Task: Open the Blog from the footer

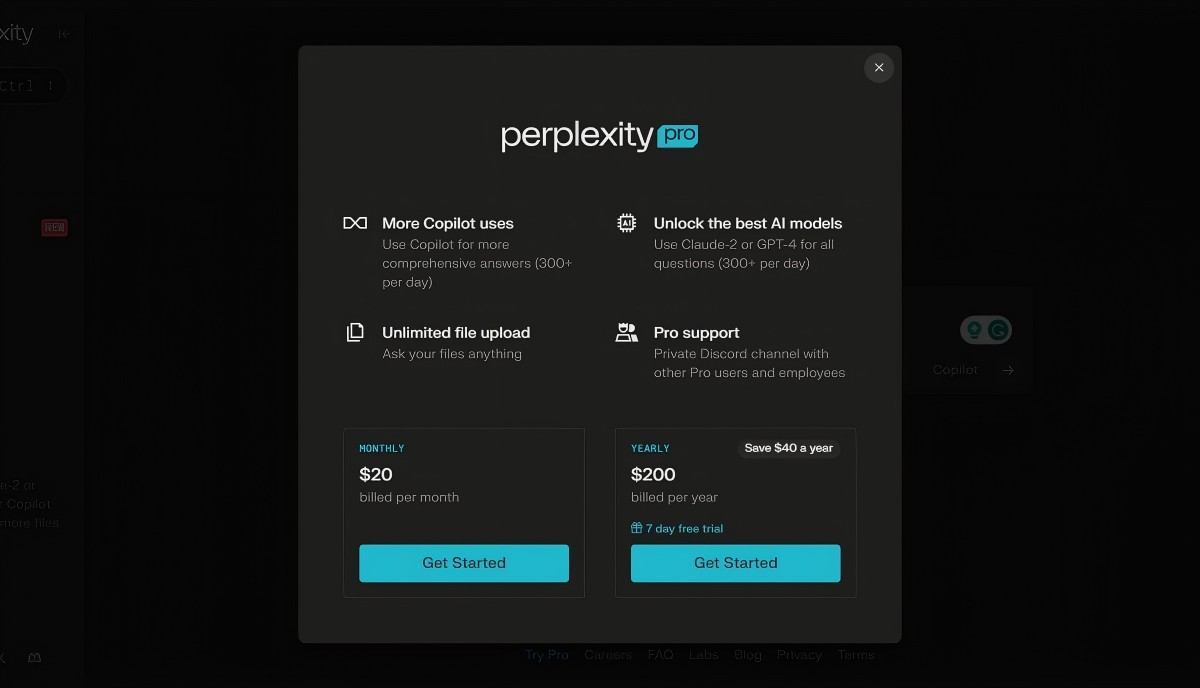Action: click(x=747, y=655)
